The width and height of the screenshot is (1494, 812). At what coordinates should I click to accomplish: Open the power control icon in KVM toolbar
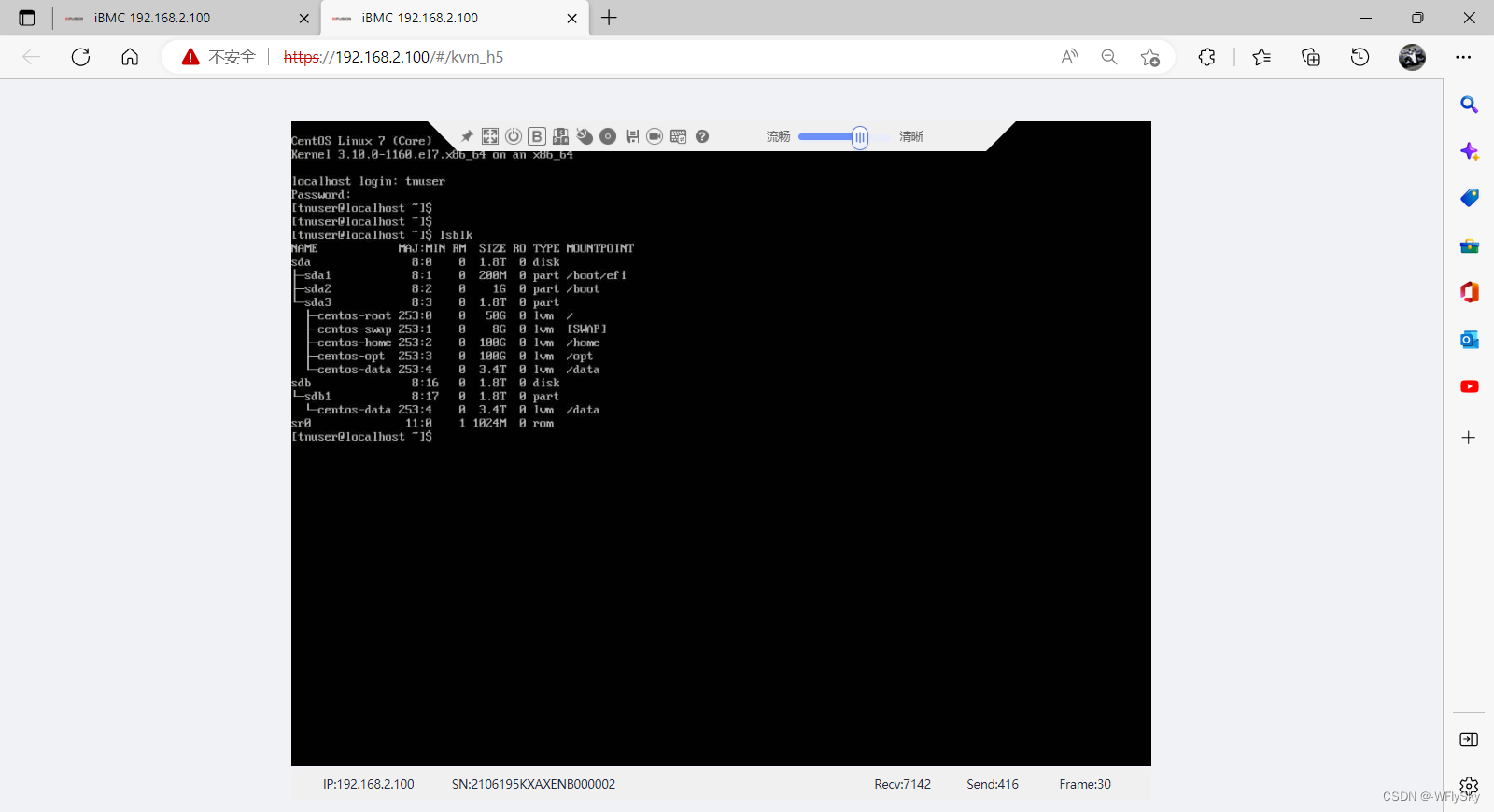tap(514, 136)
